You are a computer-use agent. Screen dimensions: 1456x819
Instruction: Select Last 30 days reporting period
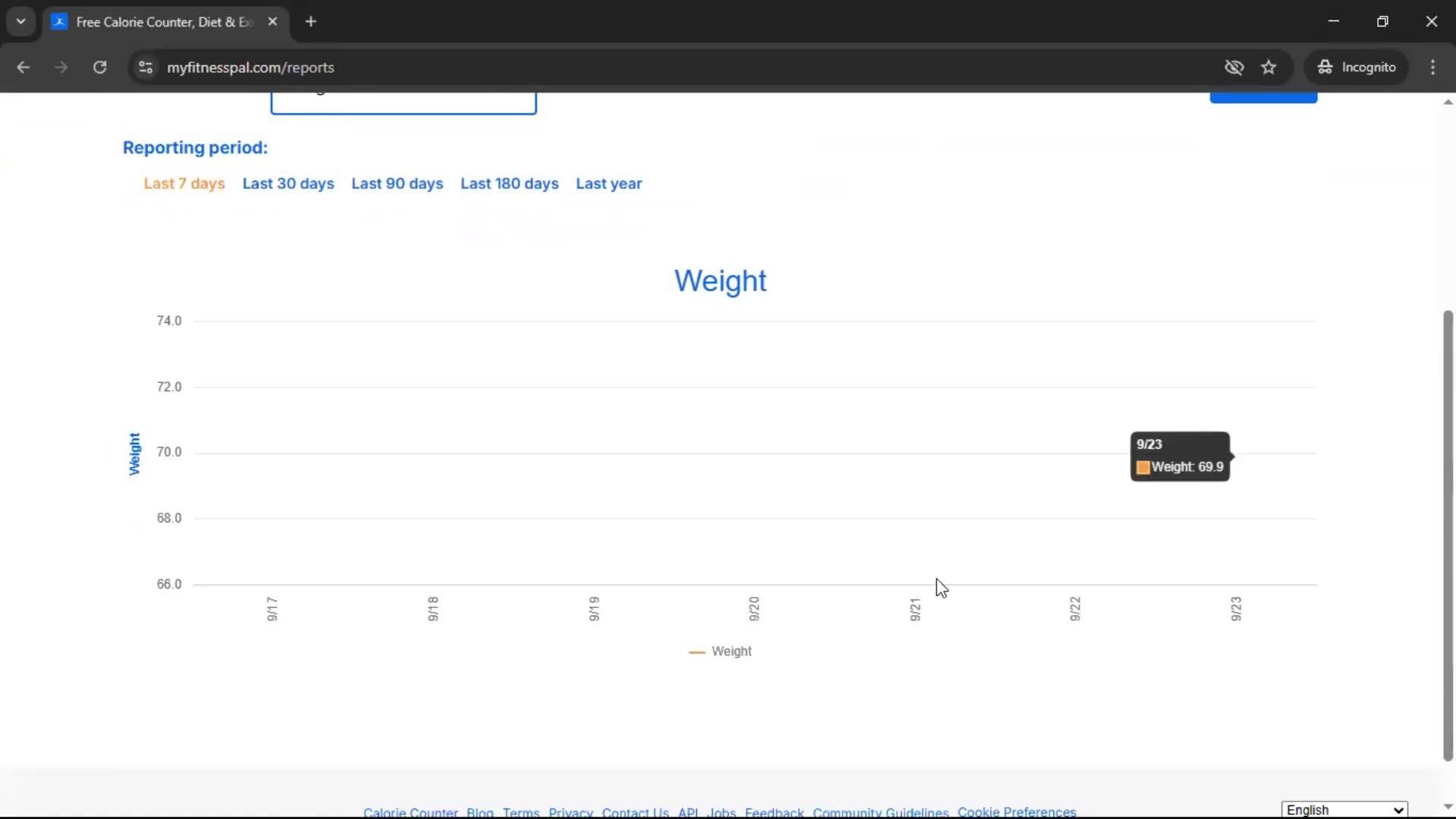[x=288, y=184]
